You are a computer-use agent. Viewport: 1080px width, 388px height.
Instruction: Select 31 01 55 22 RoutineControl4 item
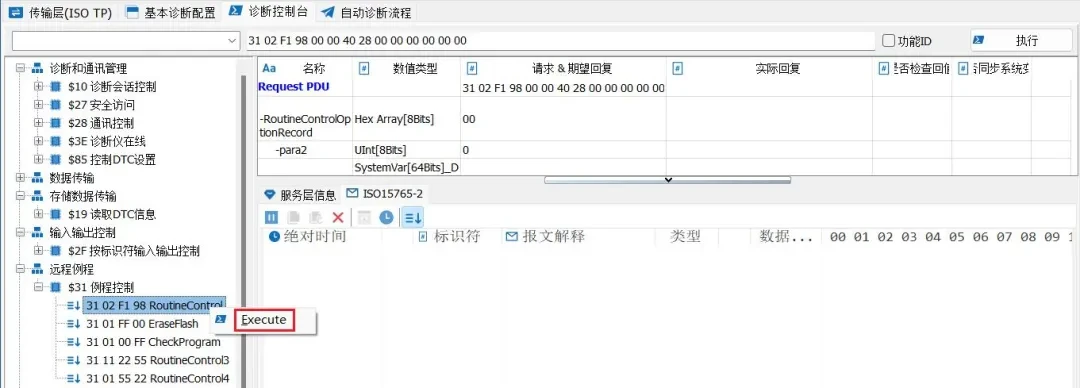tap(158, 378)
